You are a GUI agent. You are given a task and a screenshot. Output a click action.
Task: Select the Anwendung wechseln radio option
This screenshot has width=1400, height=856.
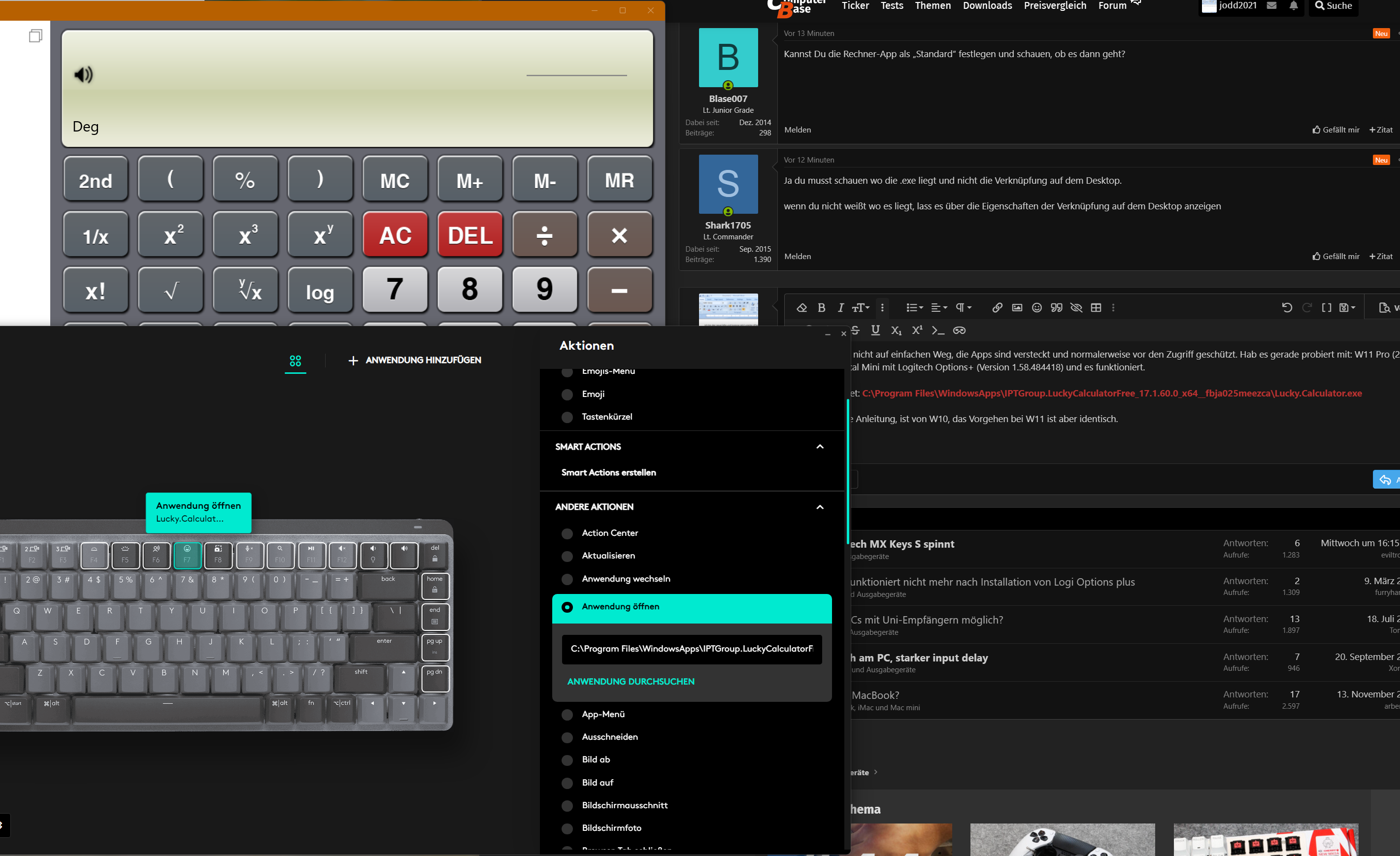click(x=567, y=579)
